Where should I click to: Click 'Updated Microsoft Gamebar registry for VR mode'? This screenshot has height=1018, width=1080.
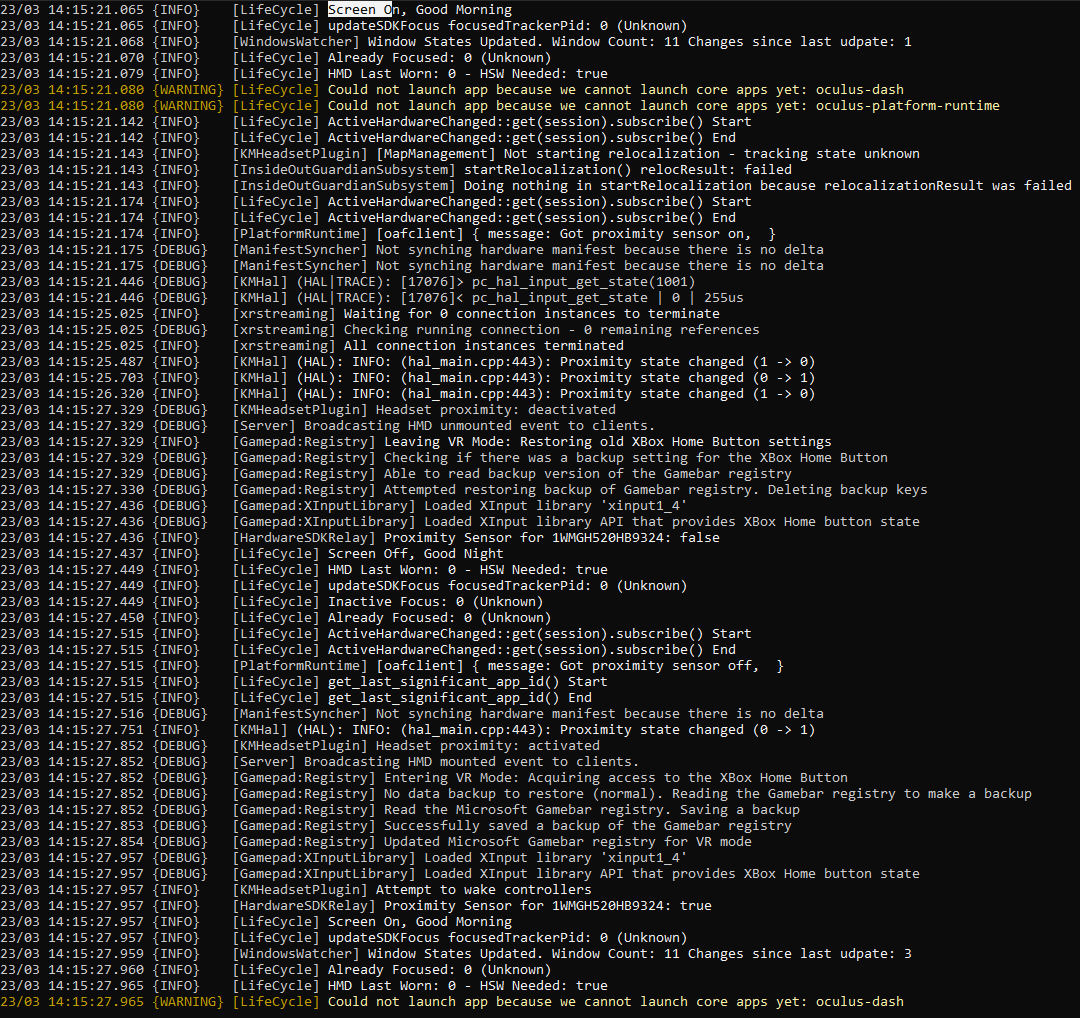click(x=376, y=841)
